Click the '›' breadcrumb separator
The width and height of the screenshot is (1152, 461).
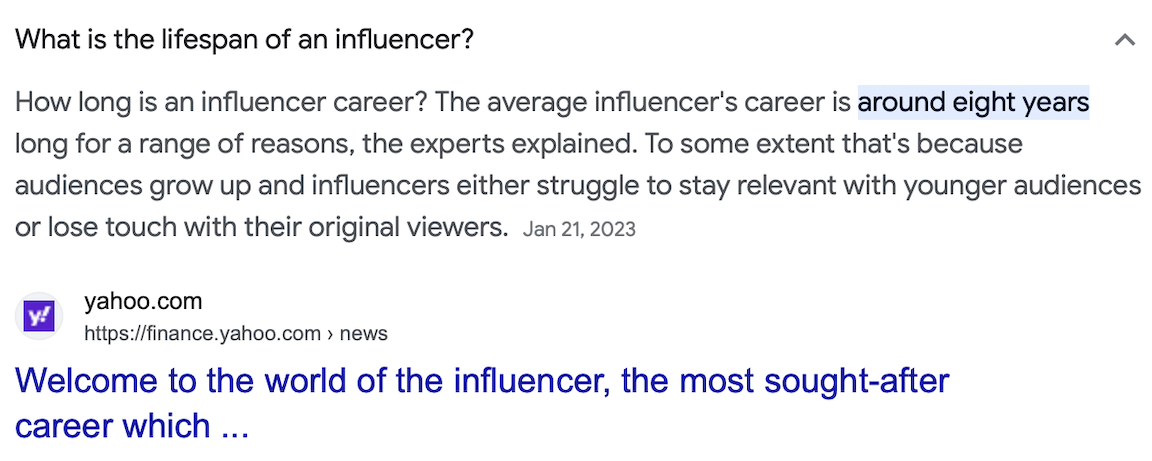331,333
